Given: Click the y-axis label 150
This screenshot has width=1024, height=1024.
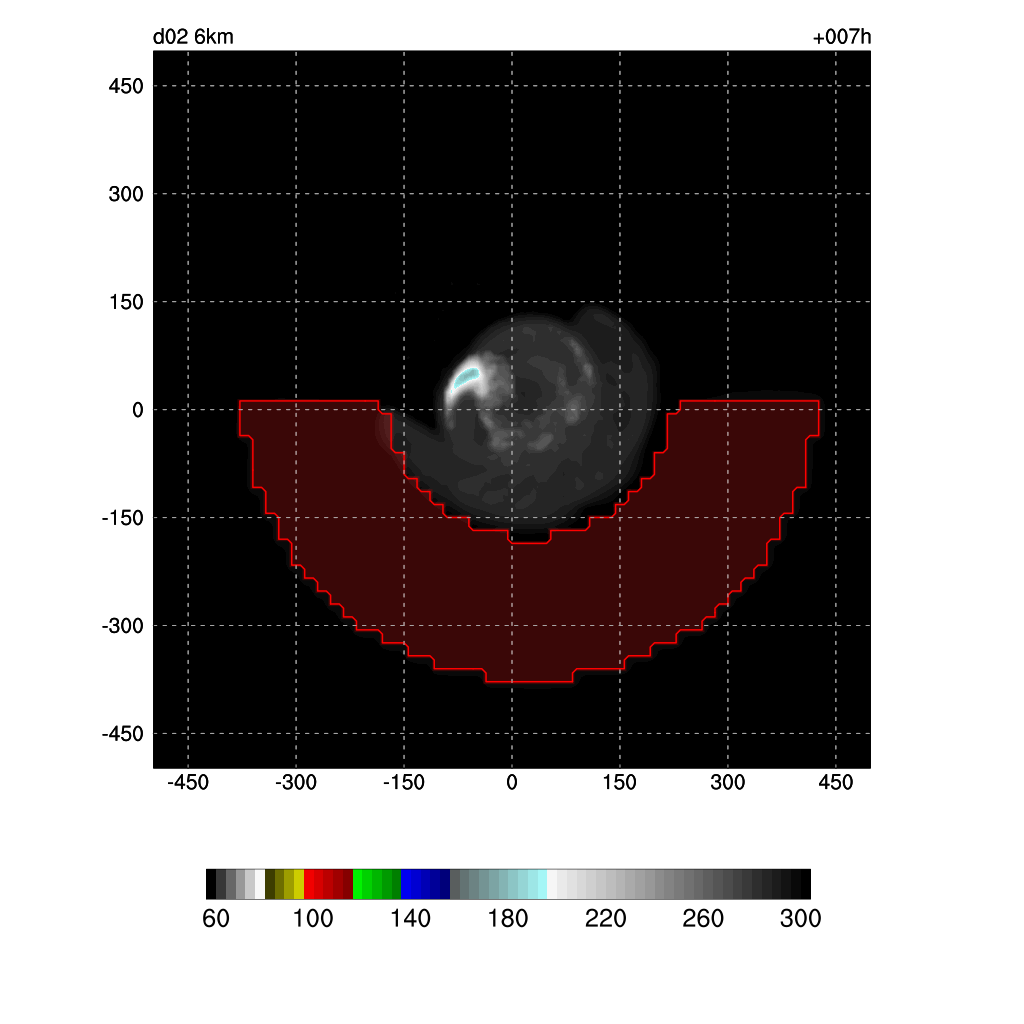Looking at the screenshot, I should [126, 302].
